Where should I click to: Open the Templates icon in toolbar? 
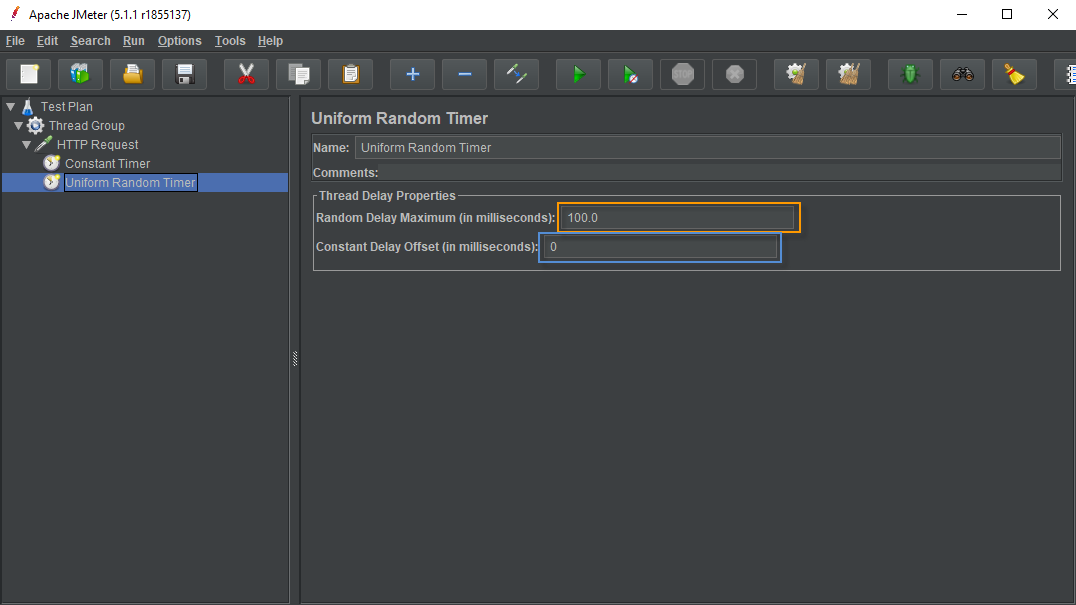(80, 74)
